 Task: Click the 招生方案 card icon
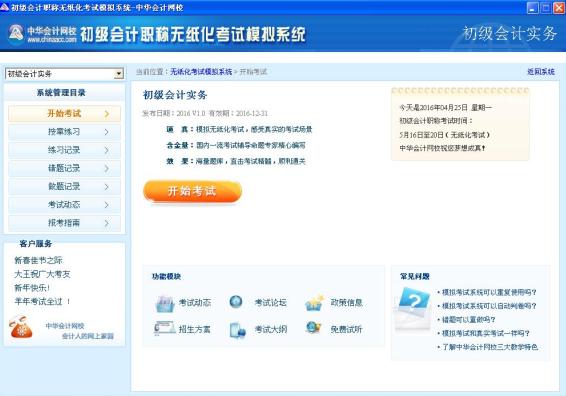164,328
